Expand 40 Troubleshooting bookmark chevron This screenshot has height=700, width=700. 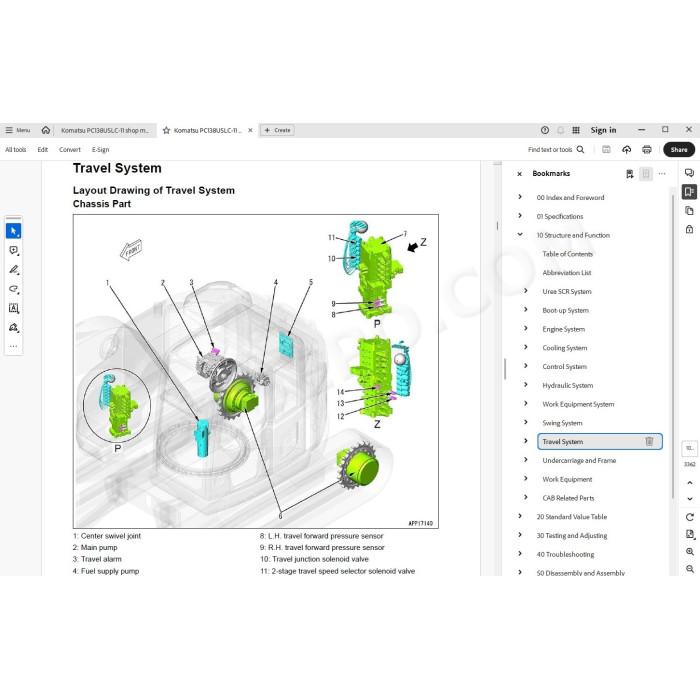(520, 554)
